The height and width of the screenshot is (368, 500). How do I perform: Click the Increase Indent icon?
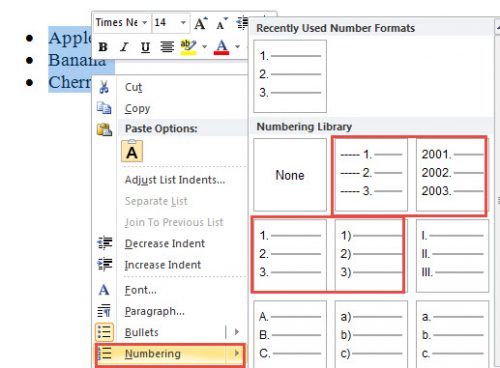point(105,264)
